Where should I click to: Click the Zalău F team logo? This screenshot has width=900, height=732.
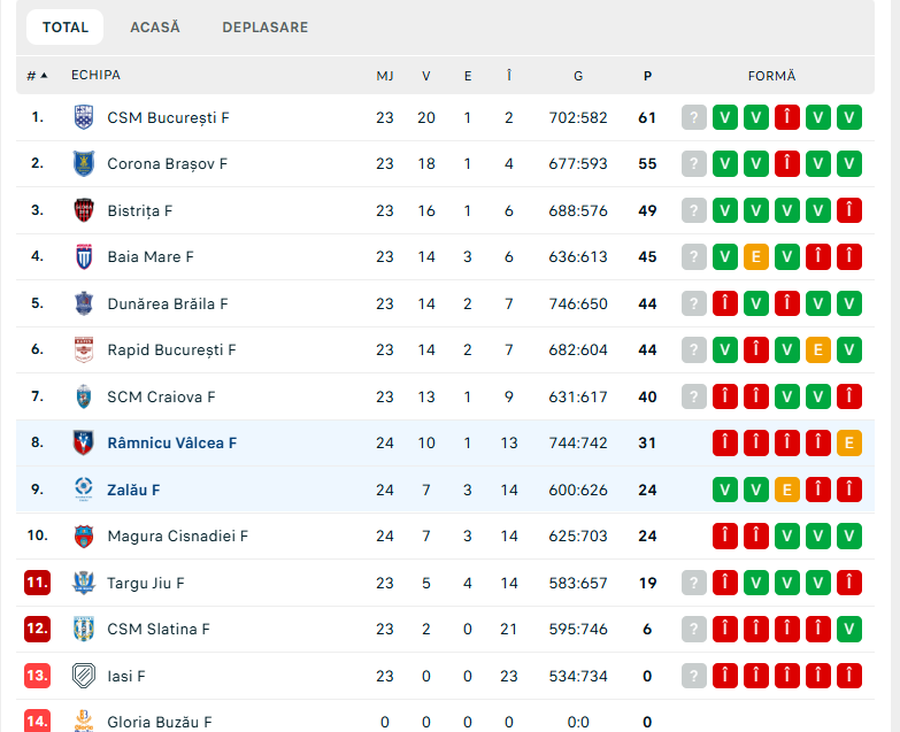(84, 489)
